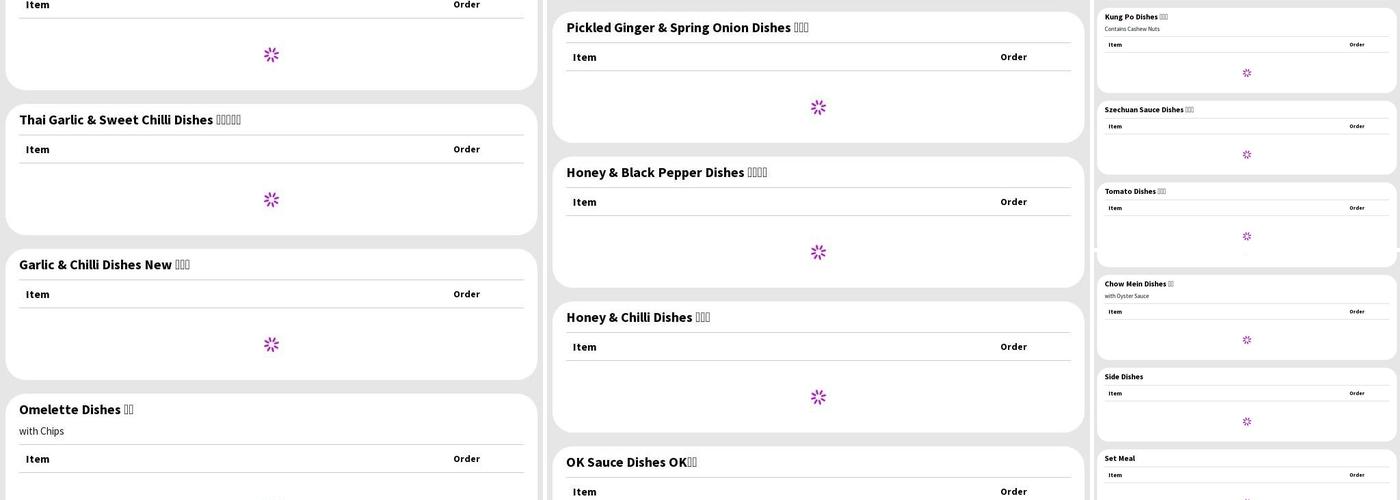Click loading spinner in Pickled Ginger & Spring Onion section
This screenshot has width=1400, height=500.
tap(818, 107)
